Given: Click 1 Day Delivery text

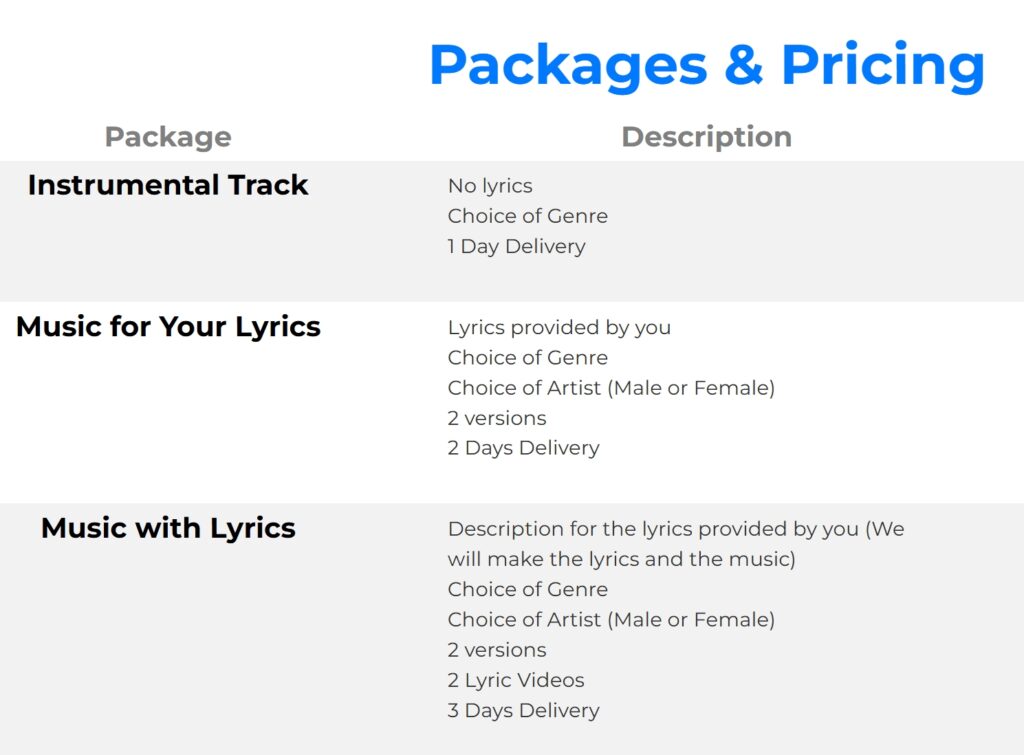Looking at the screenshot, I should tap(517, 247).
